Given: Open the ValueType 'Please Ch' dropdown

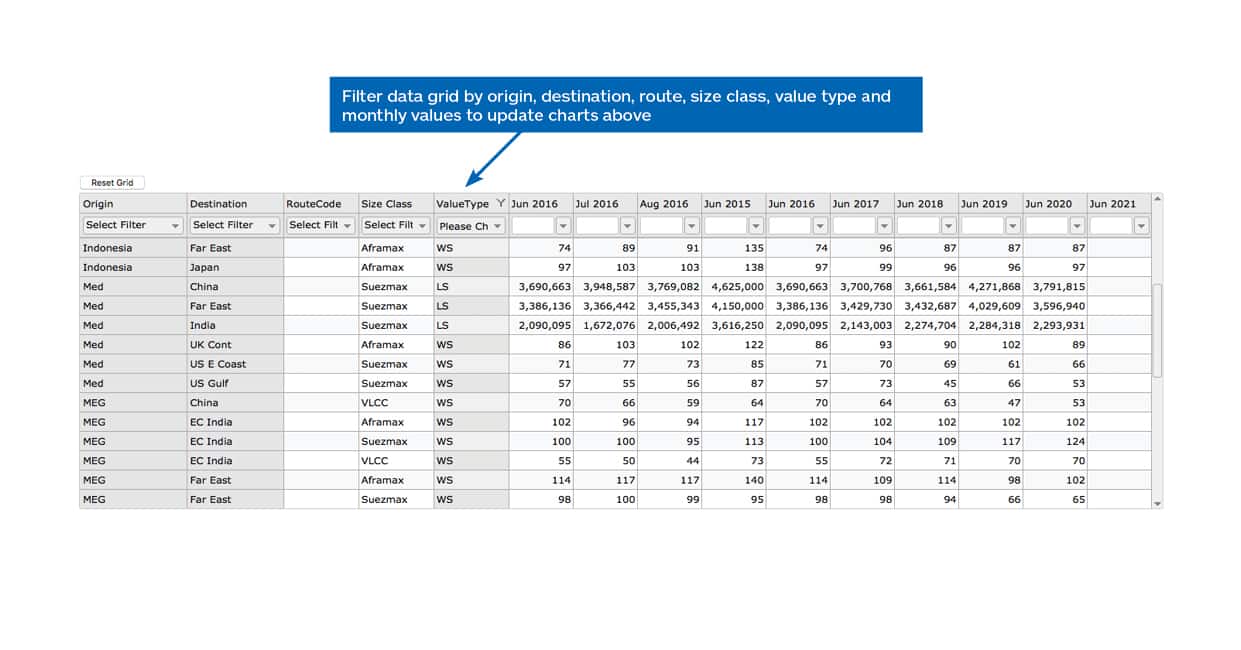Looking at the screenshot, I should [x=471, y=226].
